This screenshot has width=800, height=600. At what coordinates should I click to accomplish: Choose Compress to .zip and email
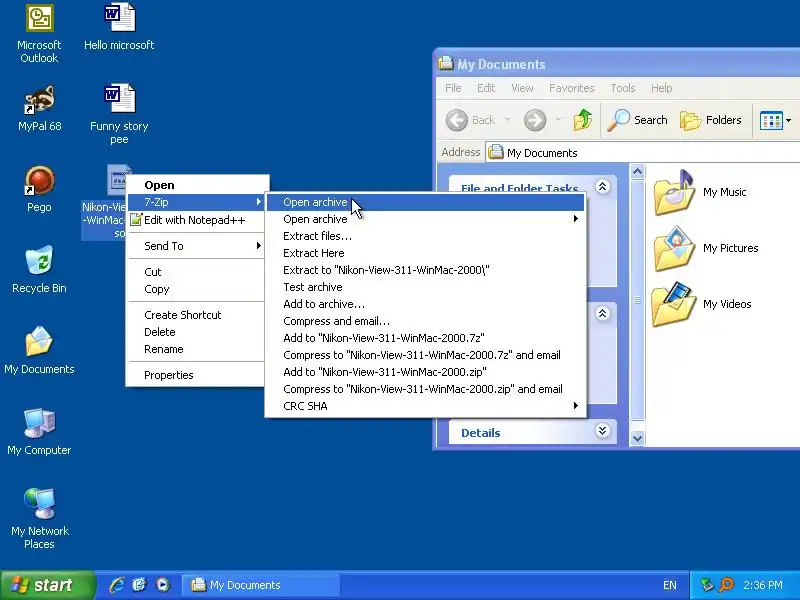[x=426, y=389]
